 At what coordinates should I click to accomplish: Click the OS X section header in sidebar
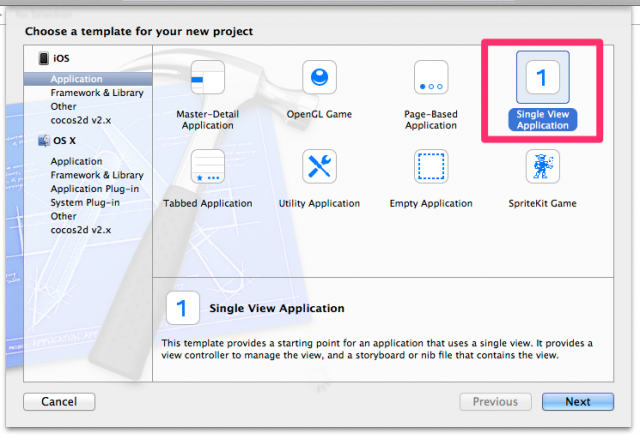[64, 141]
